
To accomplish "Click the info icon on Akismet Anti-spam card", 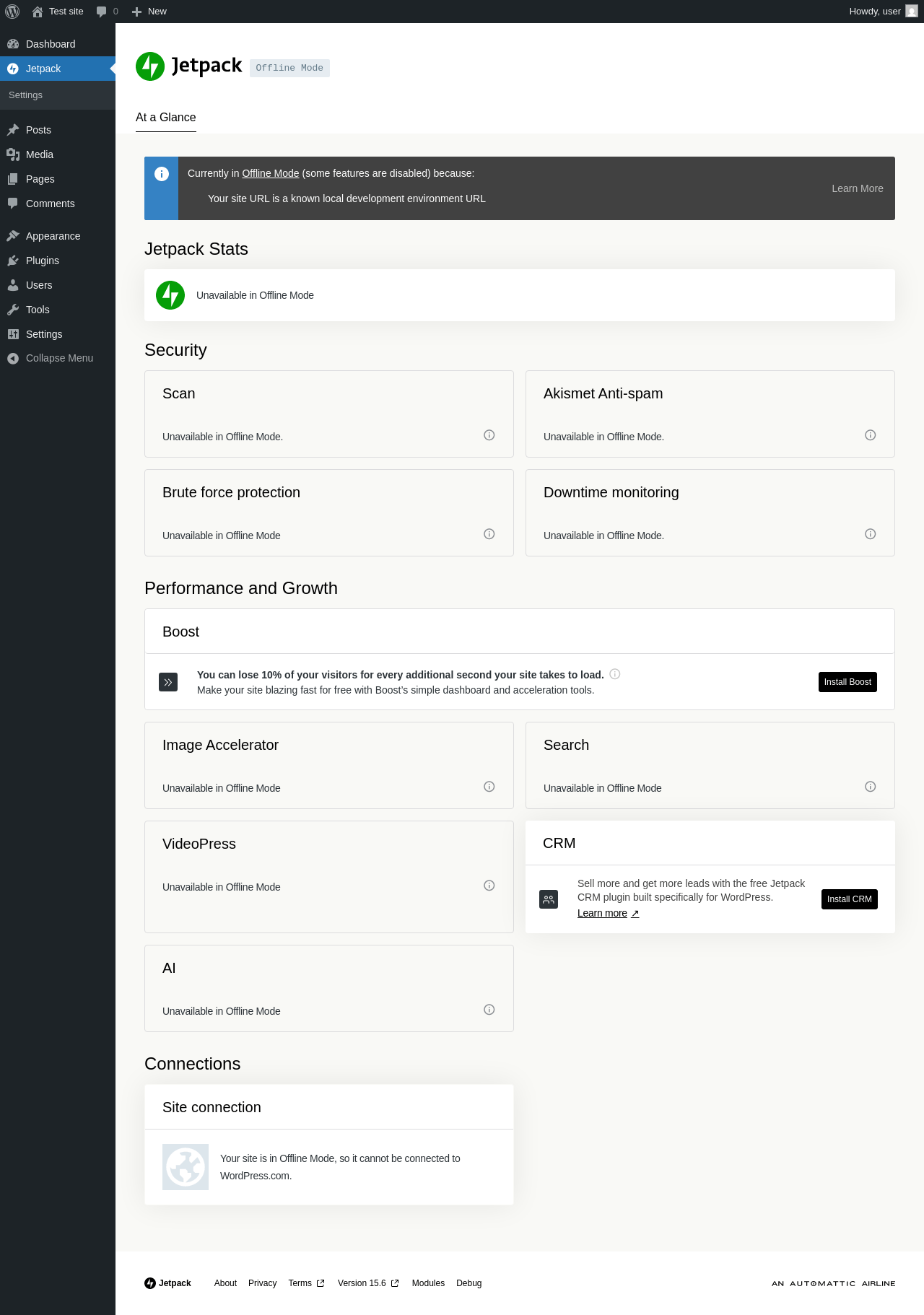I will 870,435.
